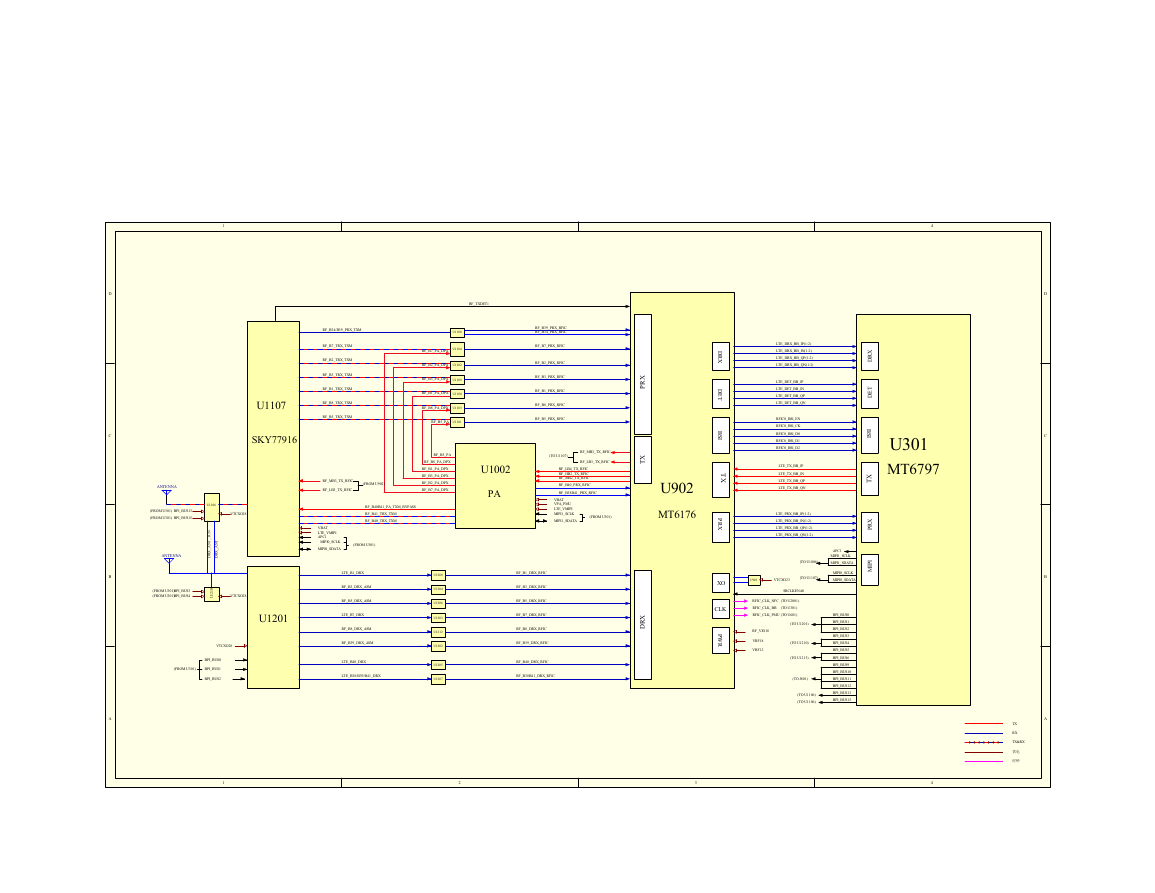
Task: Select the XO block in U902
Action: click(720, 584)
